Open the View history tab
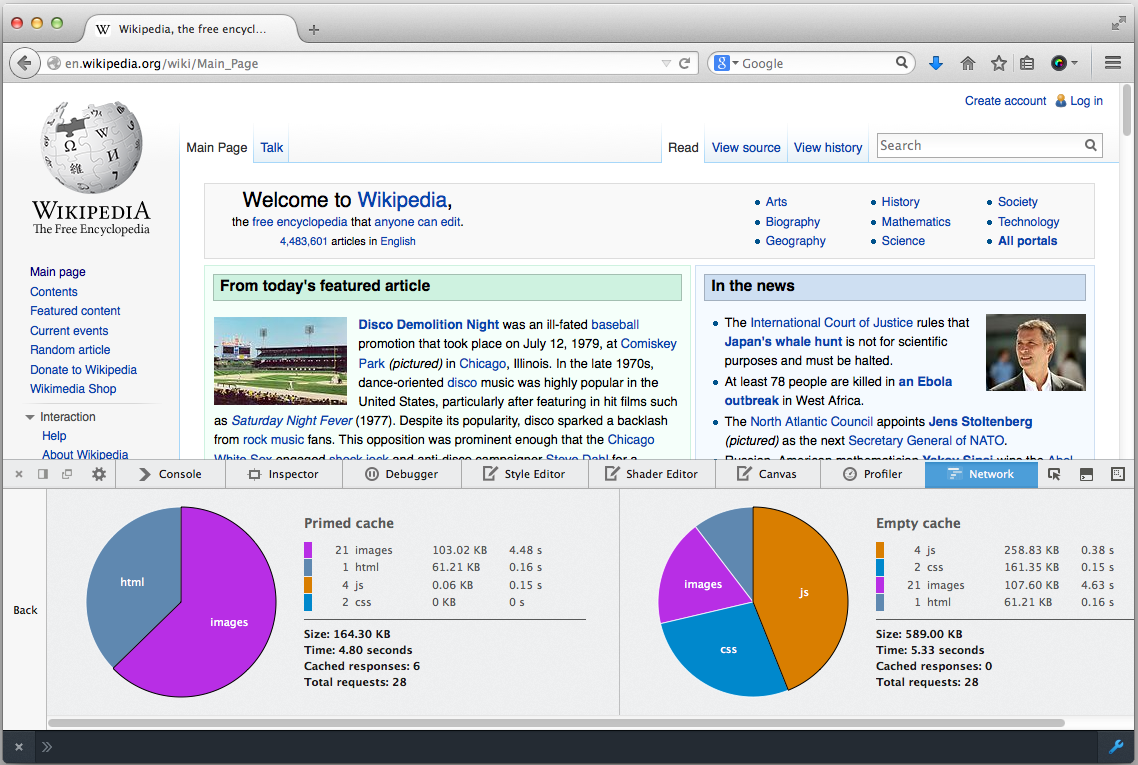 828,147
